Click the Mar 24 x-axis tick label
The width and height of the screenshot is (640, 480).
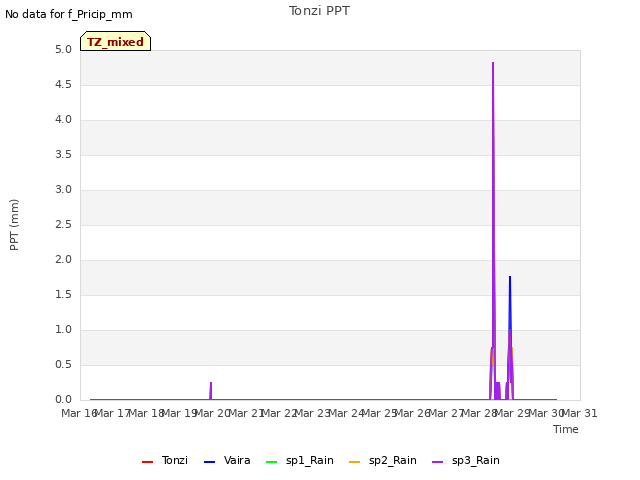(x=346, y=413)
